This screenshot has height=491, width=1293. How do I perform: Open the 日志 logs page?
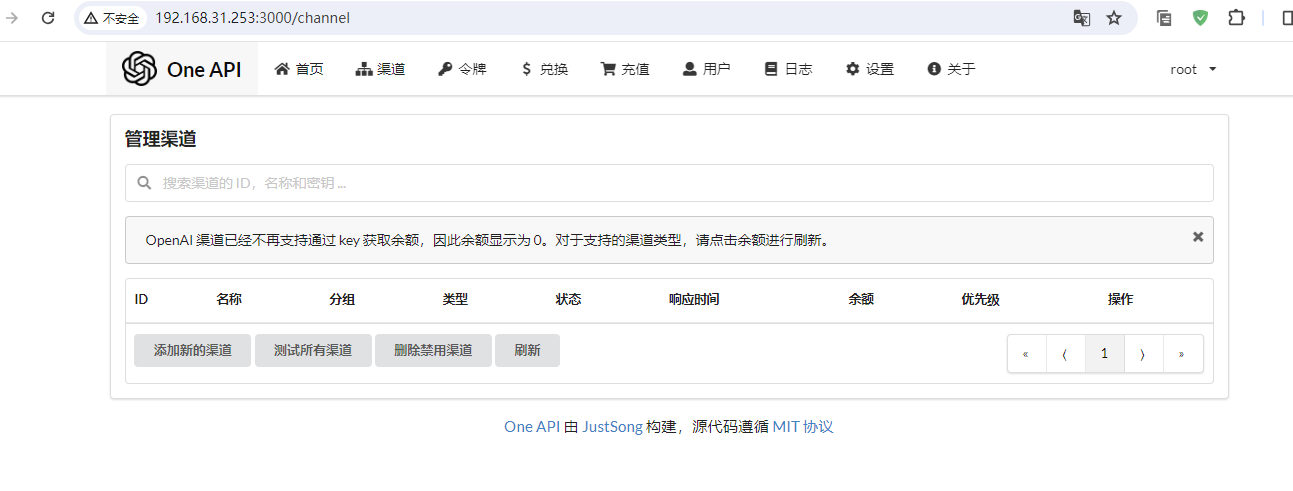click(788, 69)
